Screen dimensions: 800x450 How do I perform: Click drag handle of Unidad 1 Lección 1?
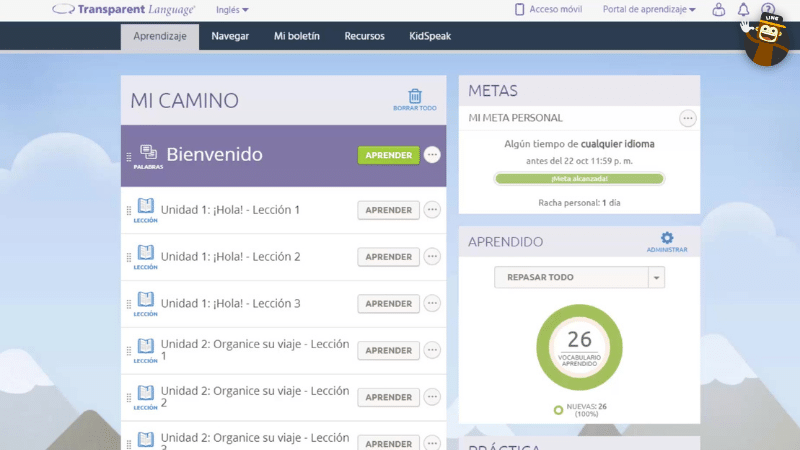pos(129,210)
